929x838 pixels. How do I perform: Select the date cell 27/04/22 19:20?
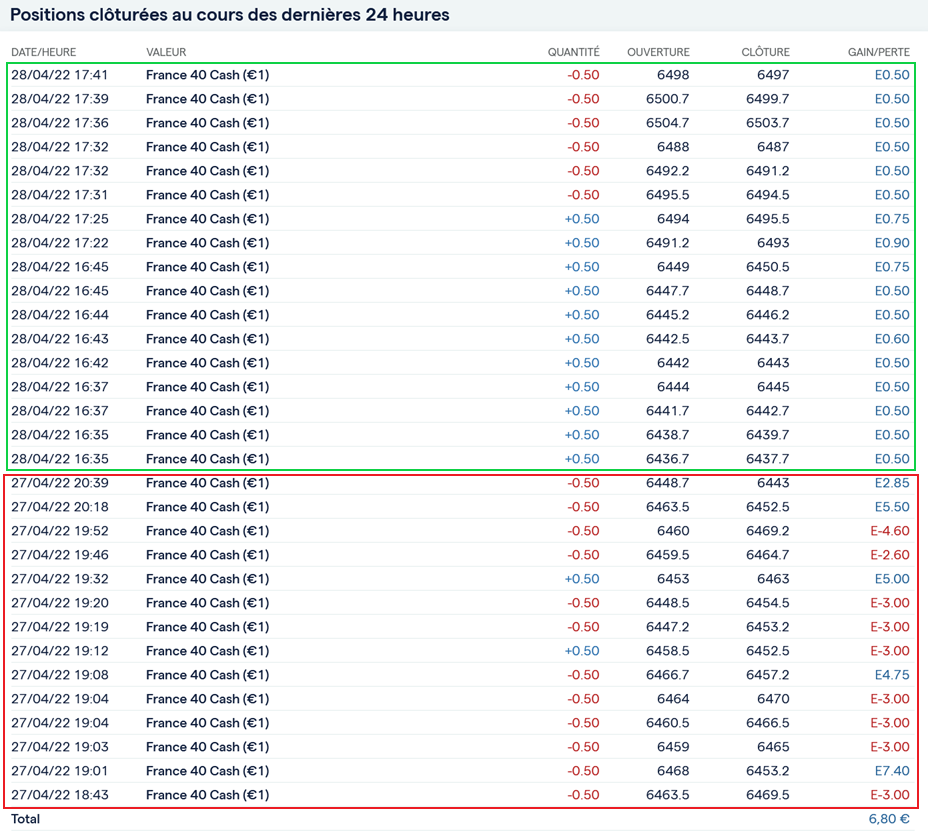click(60, 603)
